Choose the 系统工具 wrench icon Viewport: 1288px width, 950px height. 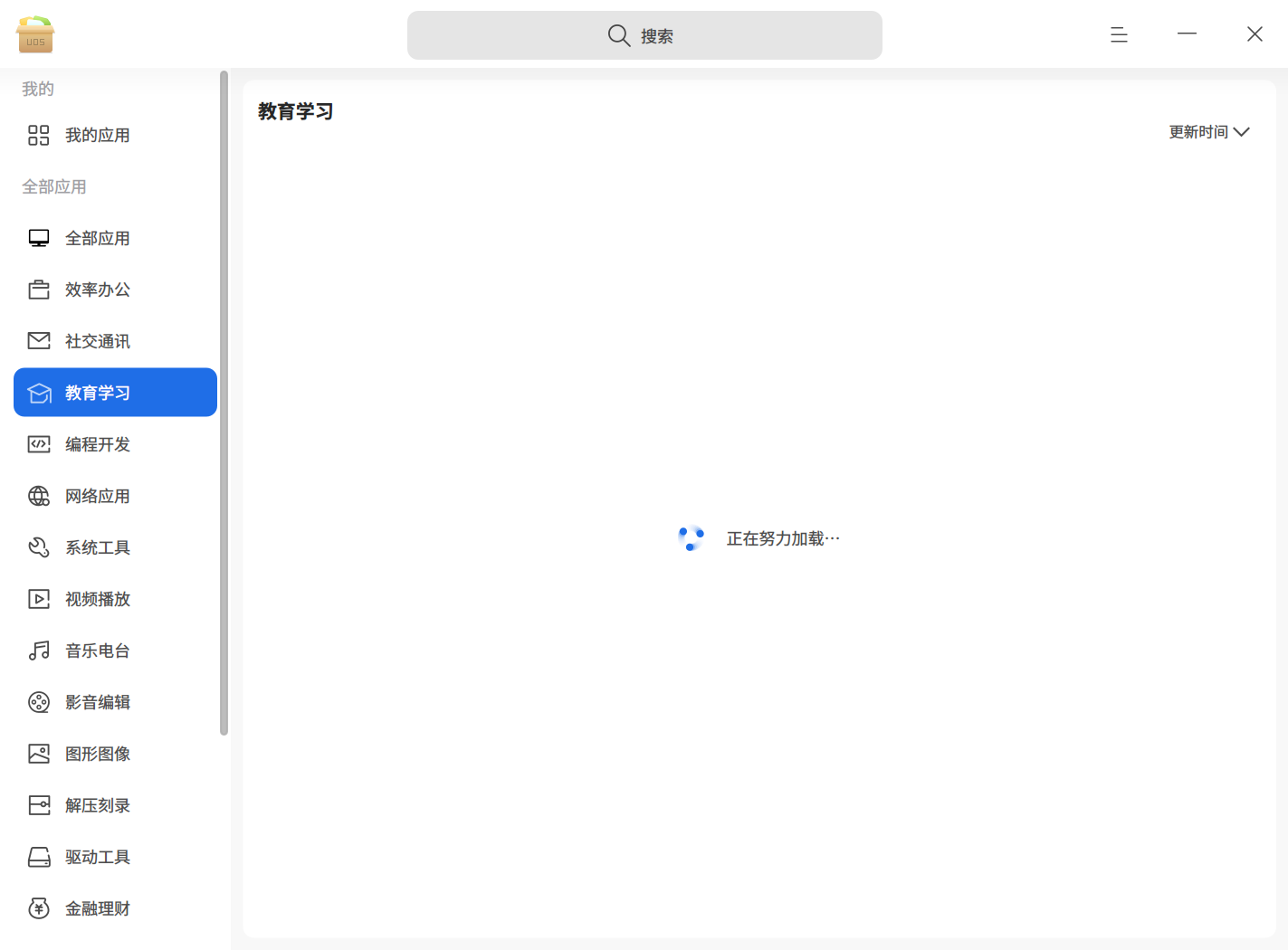pyautogui.click(x=39, y=547)
